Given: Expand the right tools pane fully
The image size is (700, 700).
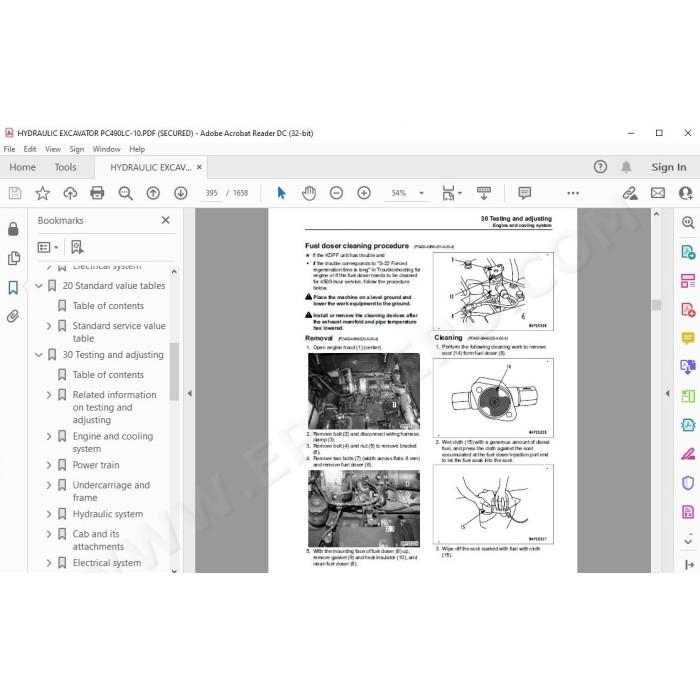Looking at the screenshot, I should pyautogui.click(x=689, y=565).
